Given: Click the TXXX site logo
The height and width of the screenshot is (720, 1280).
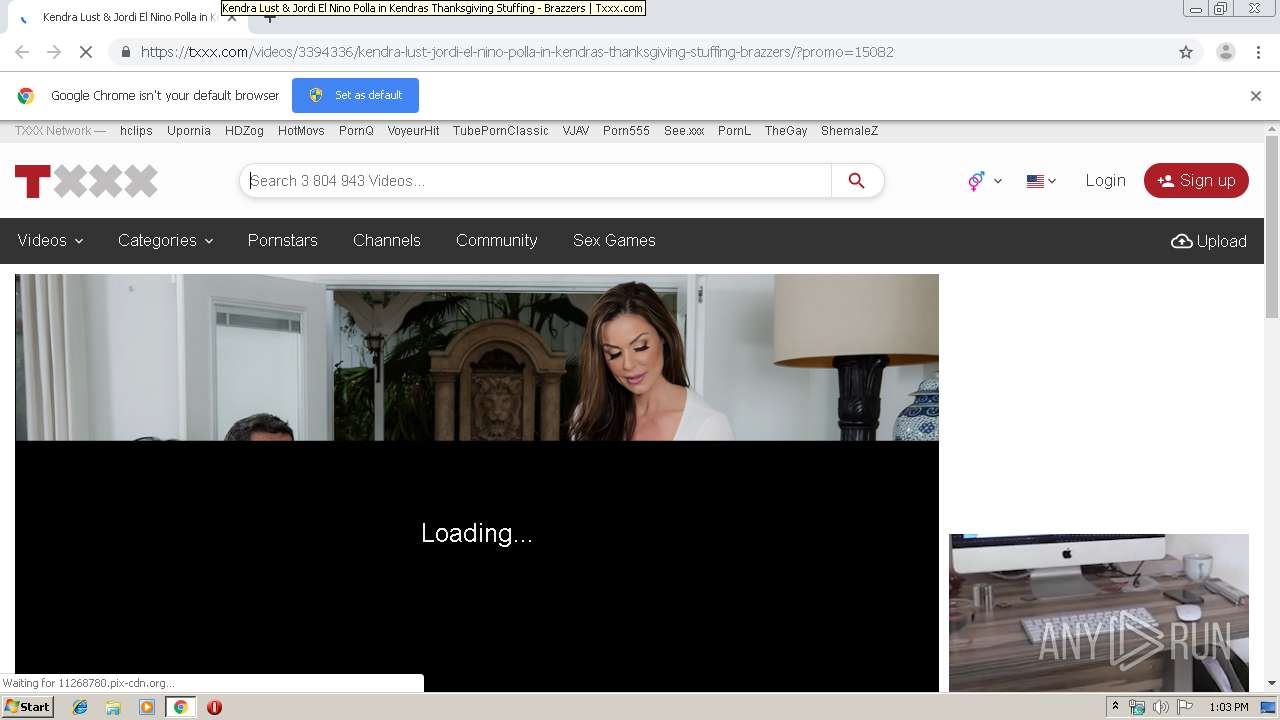Looking at the screenshot, I should coord(86,181).
